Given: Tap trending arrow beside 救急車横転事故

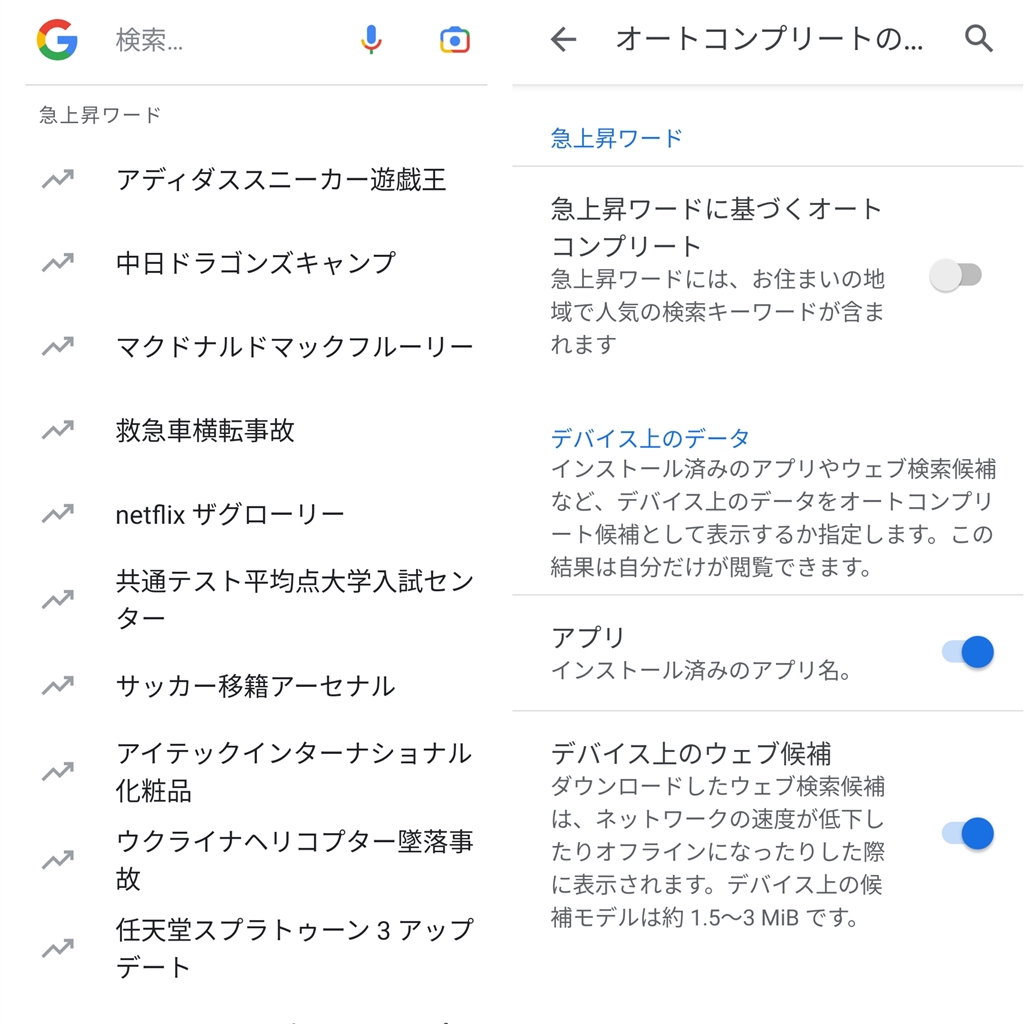Looking at the screenshot, I should [x=57, y=430].
